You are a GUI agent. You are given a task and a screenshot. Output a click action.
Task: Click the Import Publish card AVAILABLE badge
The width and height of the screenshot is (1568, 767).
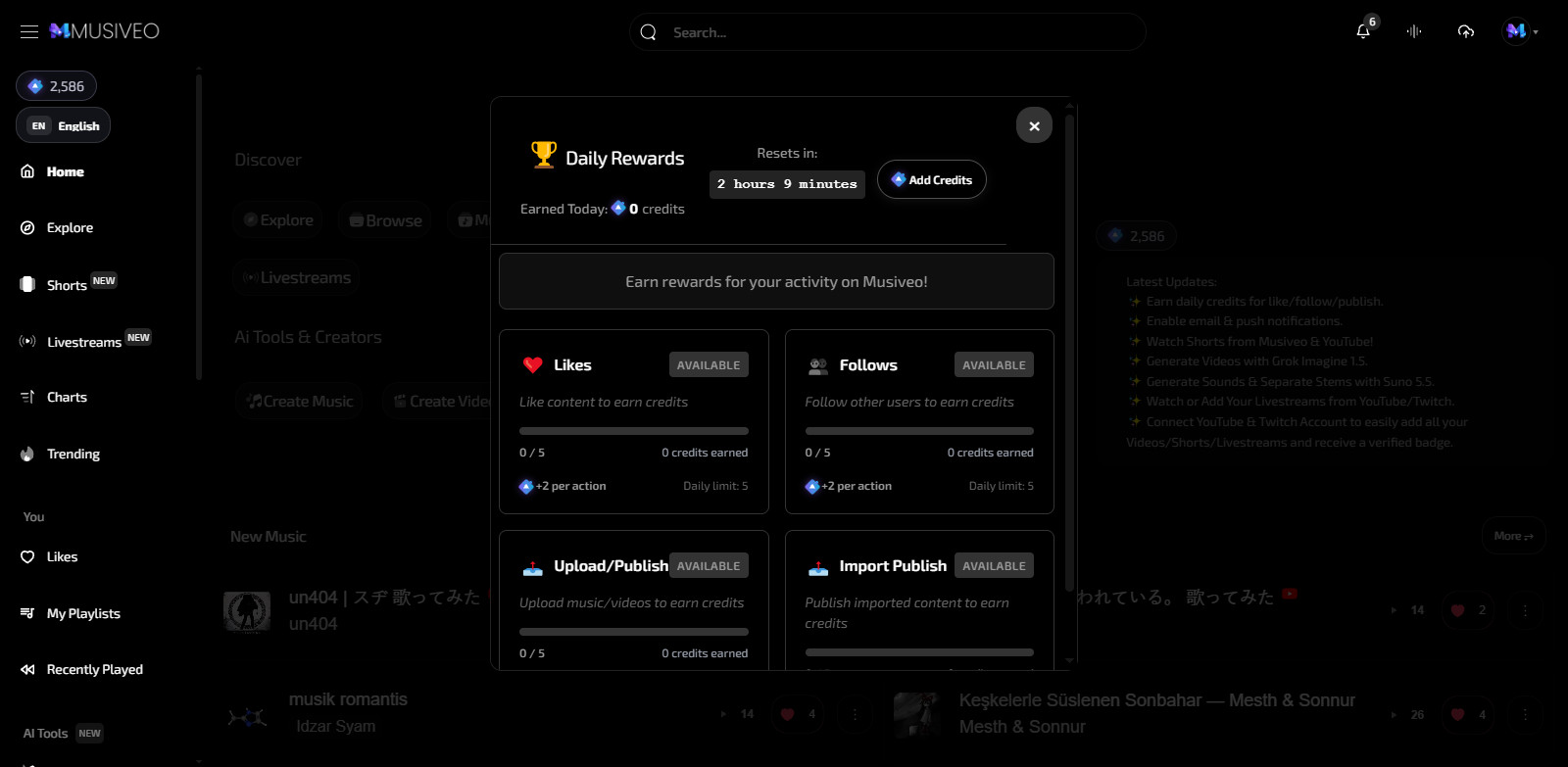click(994, 566)
